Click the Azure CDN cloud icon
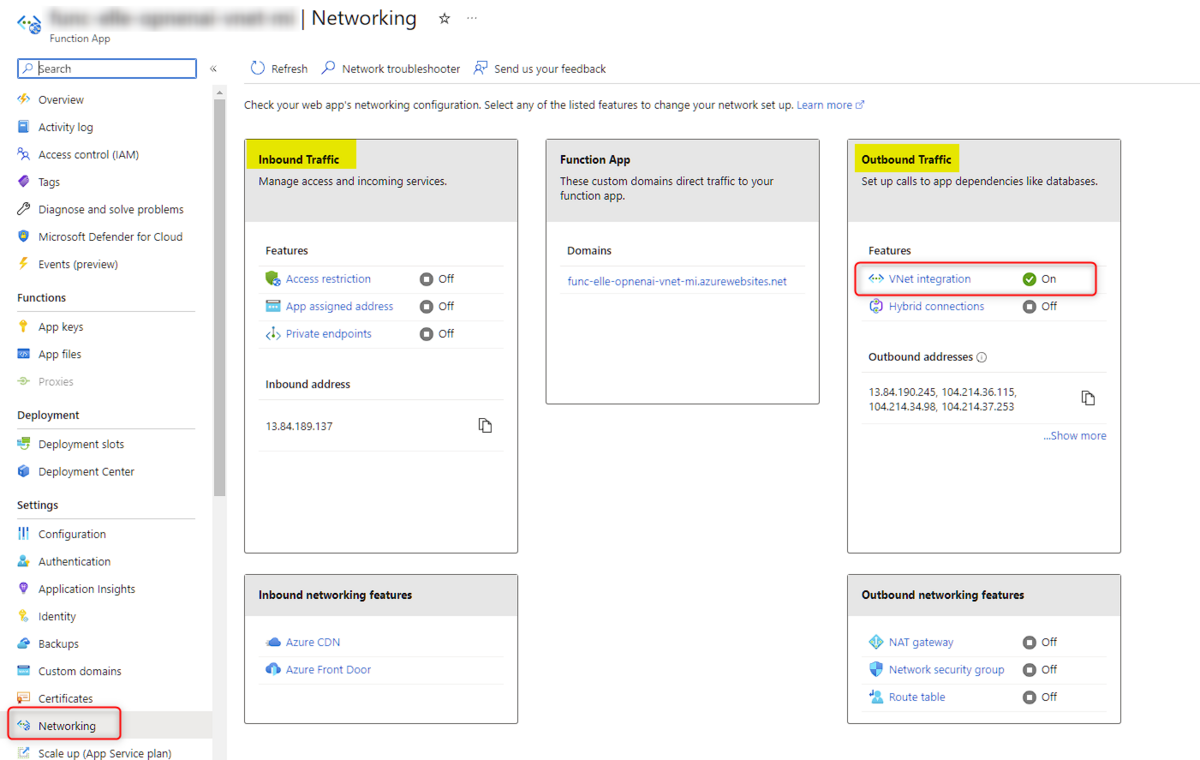The height and width of the screenshot is (760, 1200). click(x=273, y=642)
